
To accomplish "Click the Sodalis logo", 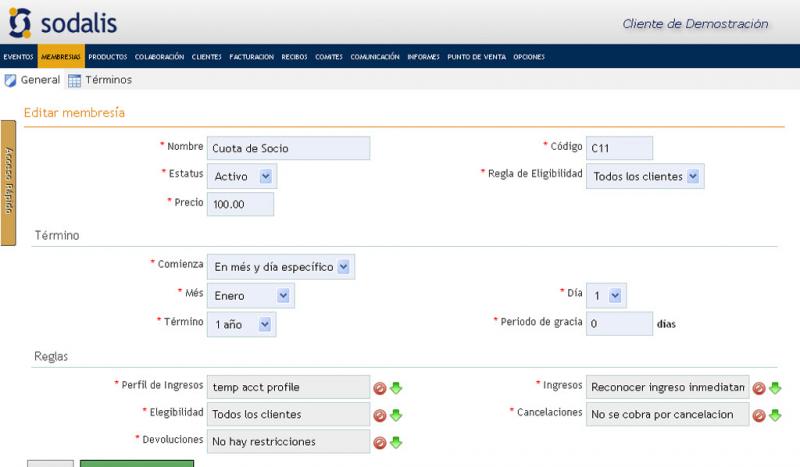I will (63, 21).
